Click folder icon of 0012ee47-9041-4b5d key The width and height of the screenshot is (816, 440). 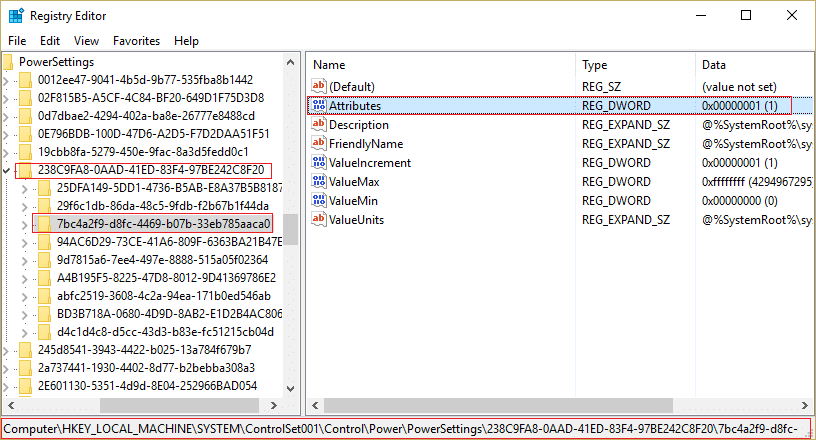click(x=25, y=80)
